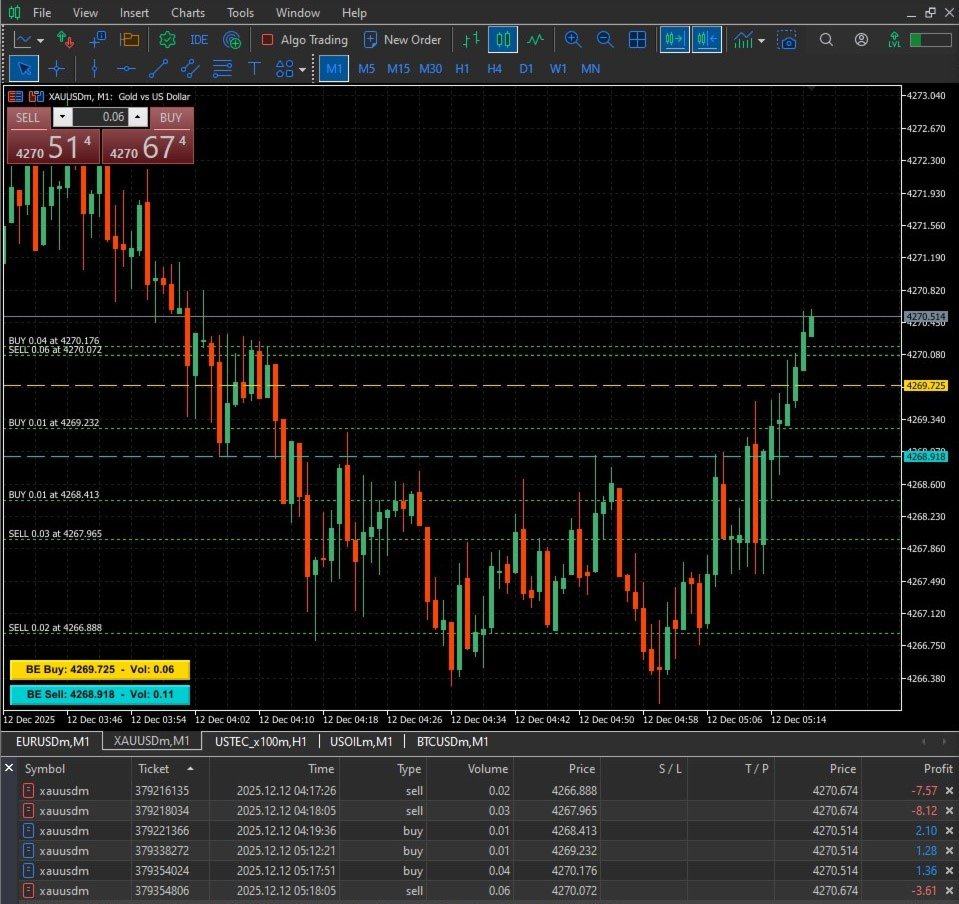The width and height of the screenshot is (959, 904).
Task: Switch chart to bar chart style
Action: (471, 40)
